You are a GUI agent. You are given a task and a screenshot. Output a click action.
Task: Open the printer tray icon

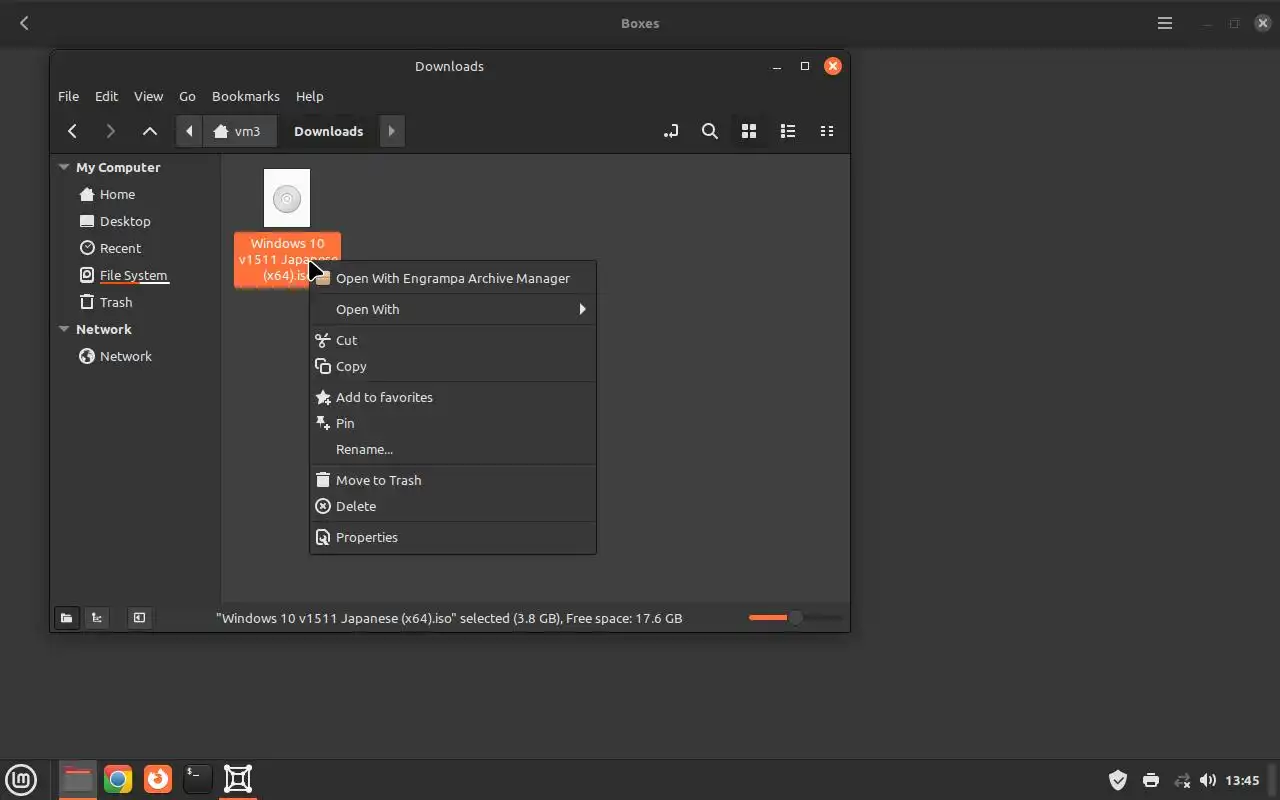pyautogui.click(x=1151, y=780)
